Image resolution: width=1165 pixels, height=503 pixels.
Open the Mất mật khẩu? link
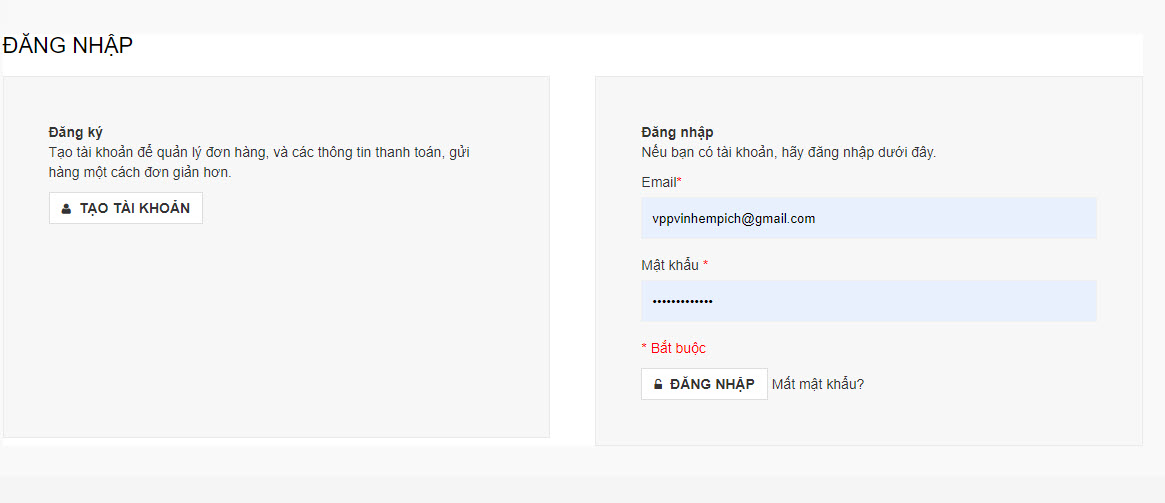click(818, 384)
